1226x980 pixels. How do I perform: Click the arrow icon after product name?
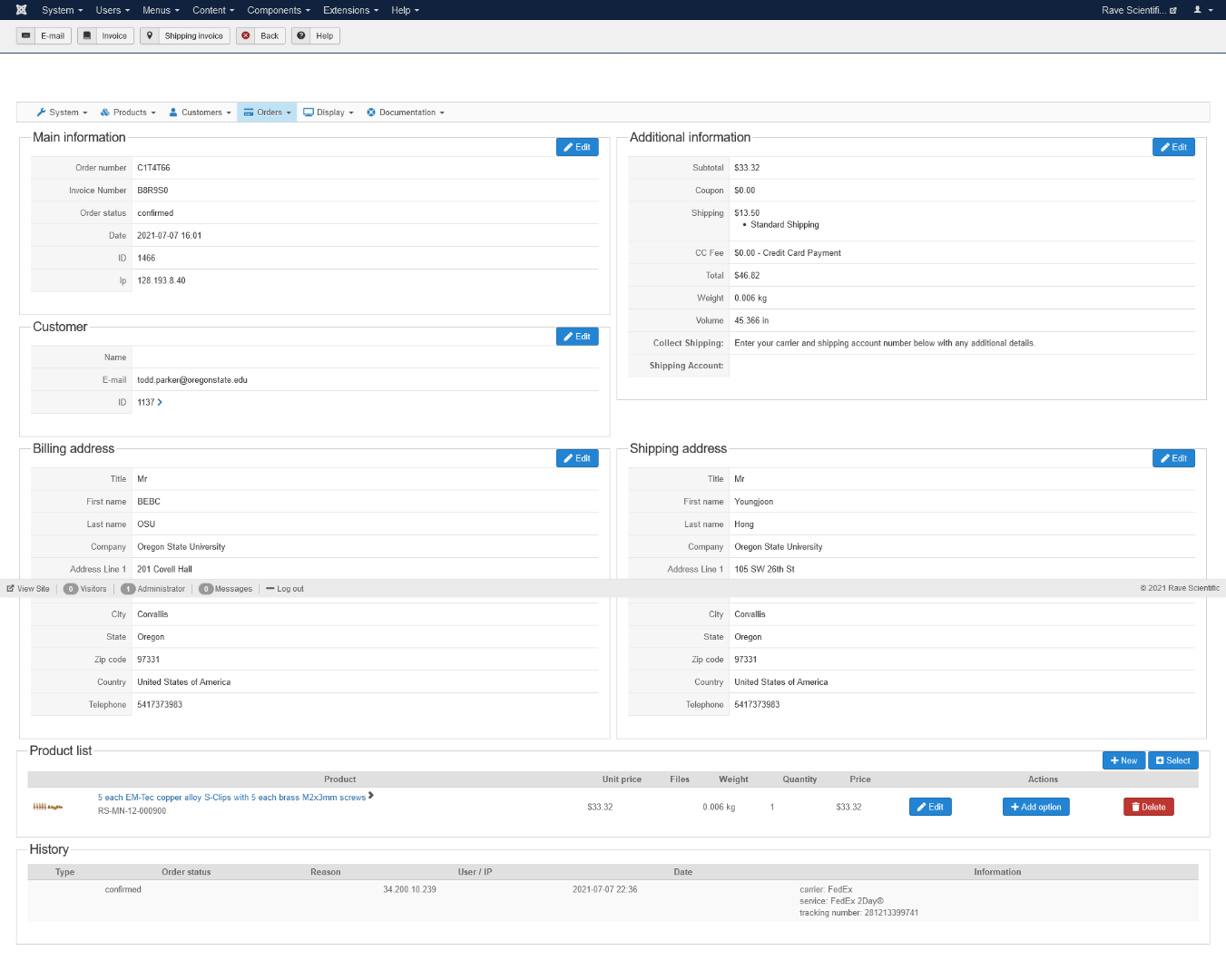click(x=371, y=796)
